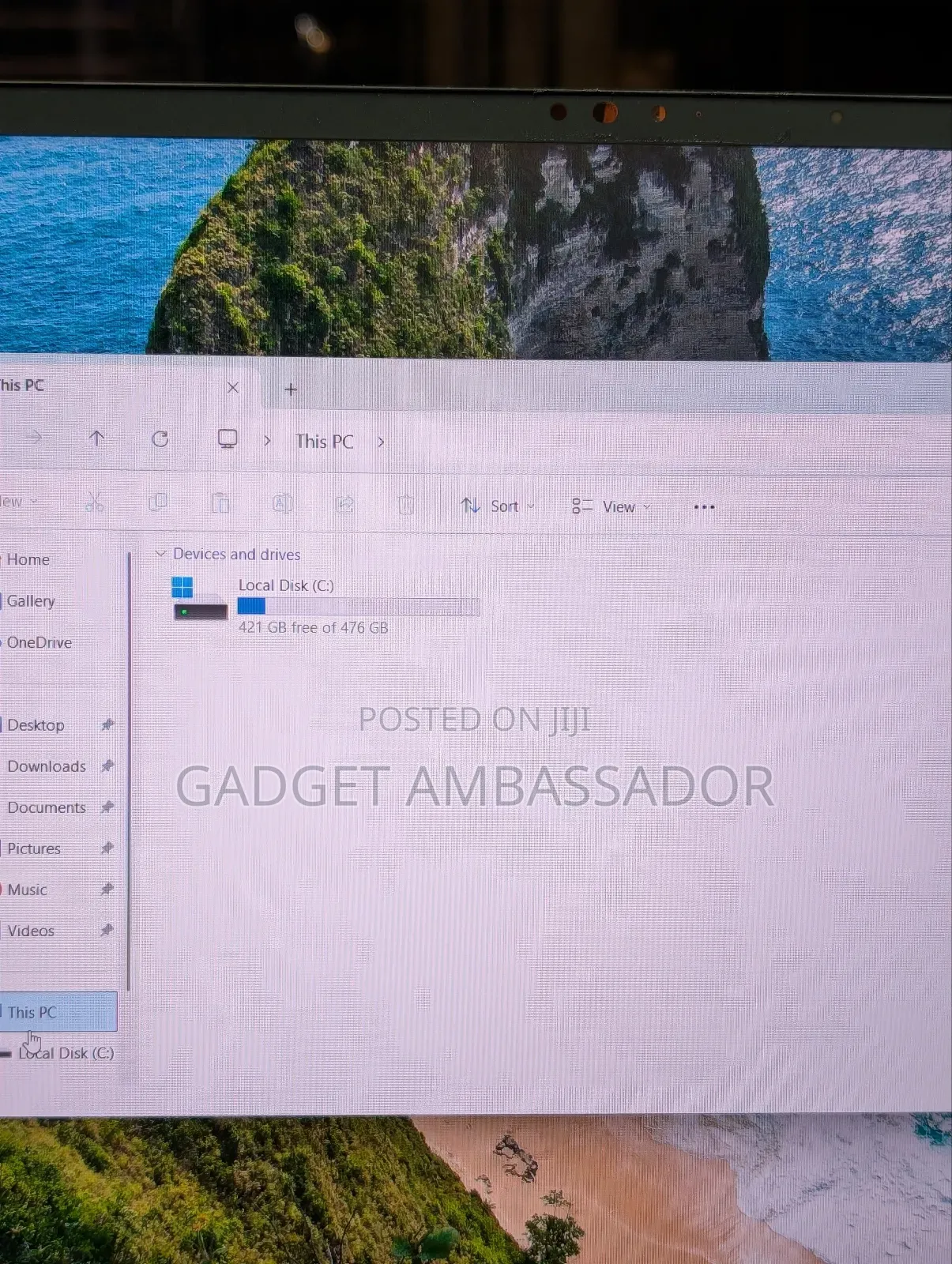952x1264 pixels.
Task: Click chevron after This PC in address bar
Action: tap(381, 442)
